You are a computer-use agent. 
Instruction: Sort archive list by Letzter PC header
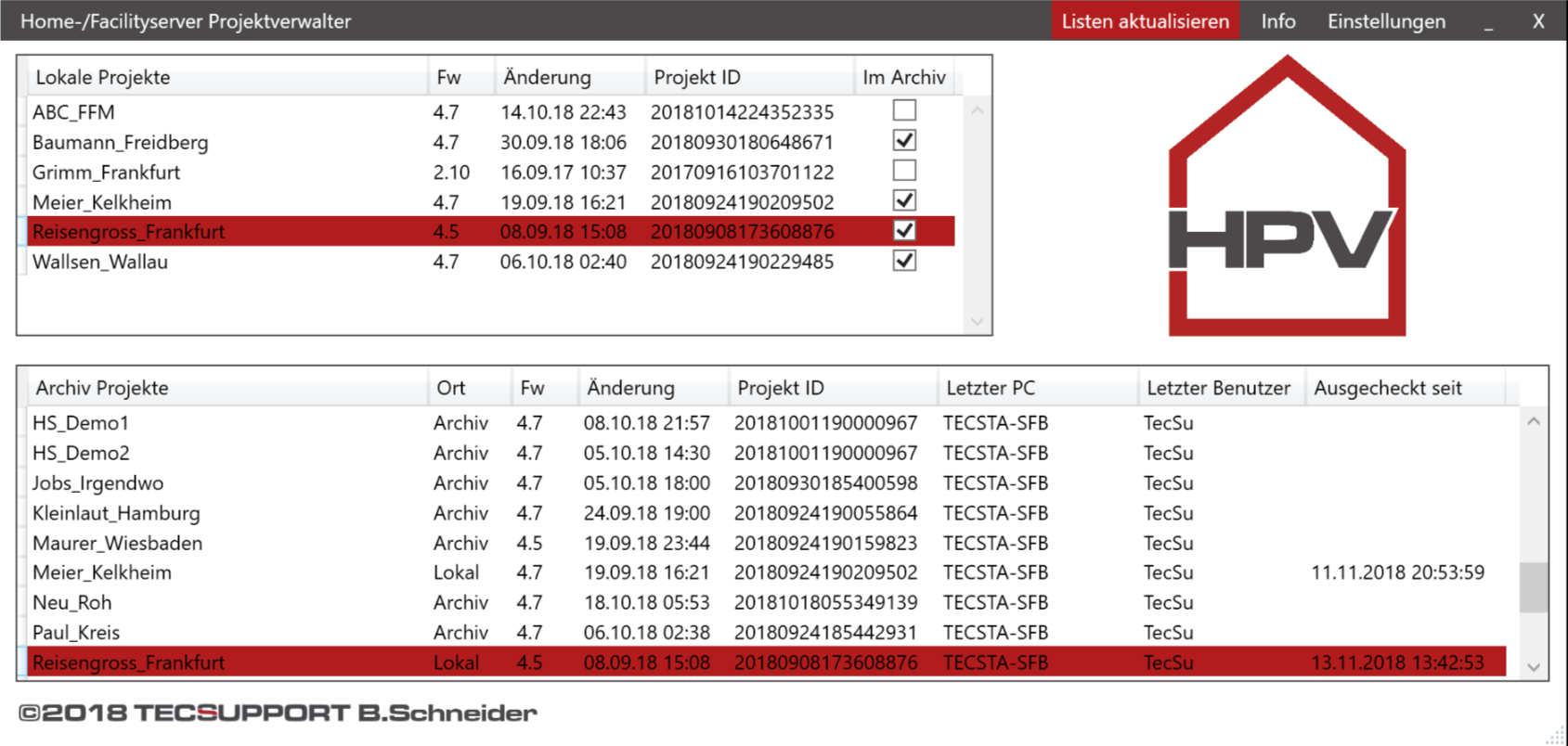pyautogui.click(x=1037, y=388)
